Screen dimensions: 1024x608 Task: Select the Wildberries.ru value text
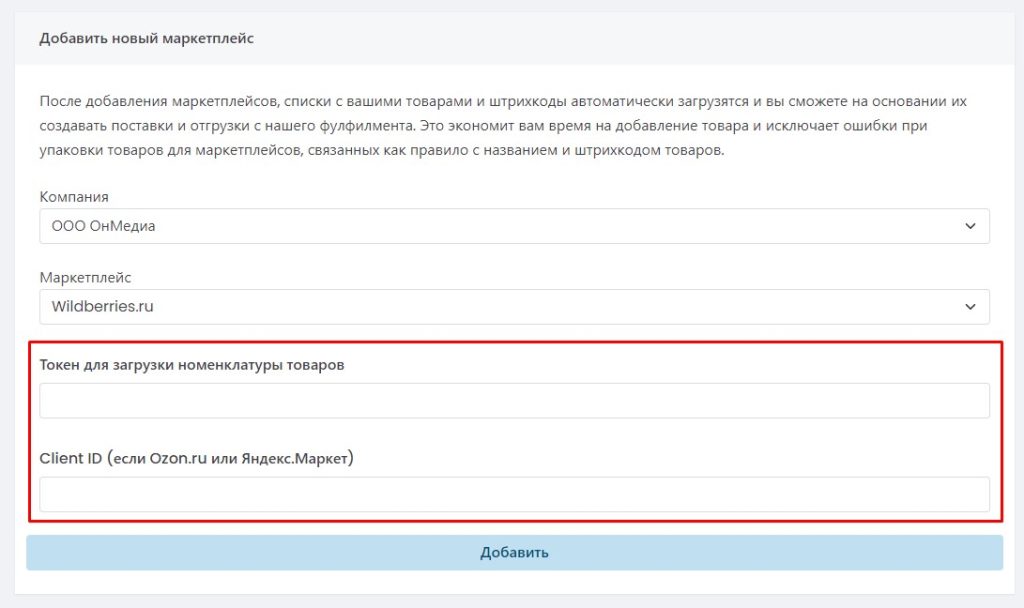tap(103, 307)
